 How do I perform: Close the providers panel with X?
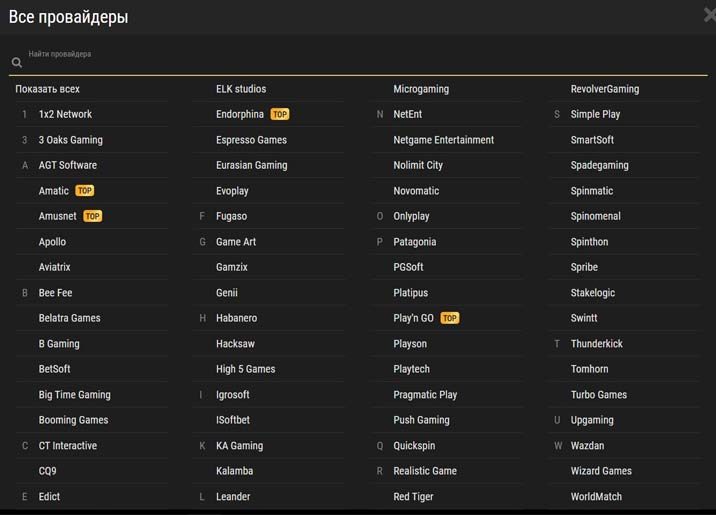[709, 14]
